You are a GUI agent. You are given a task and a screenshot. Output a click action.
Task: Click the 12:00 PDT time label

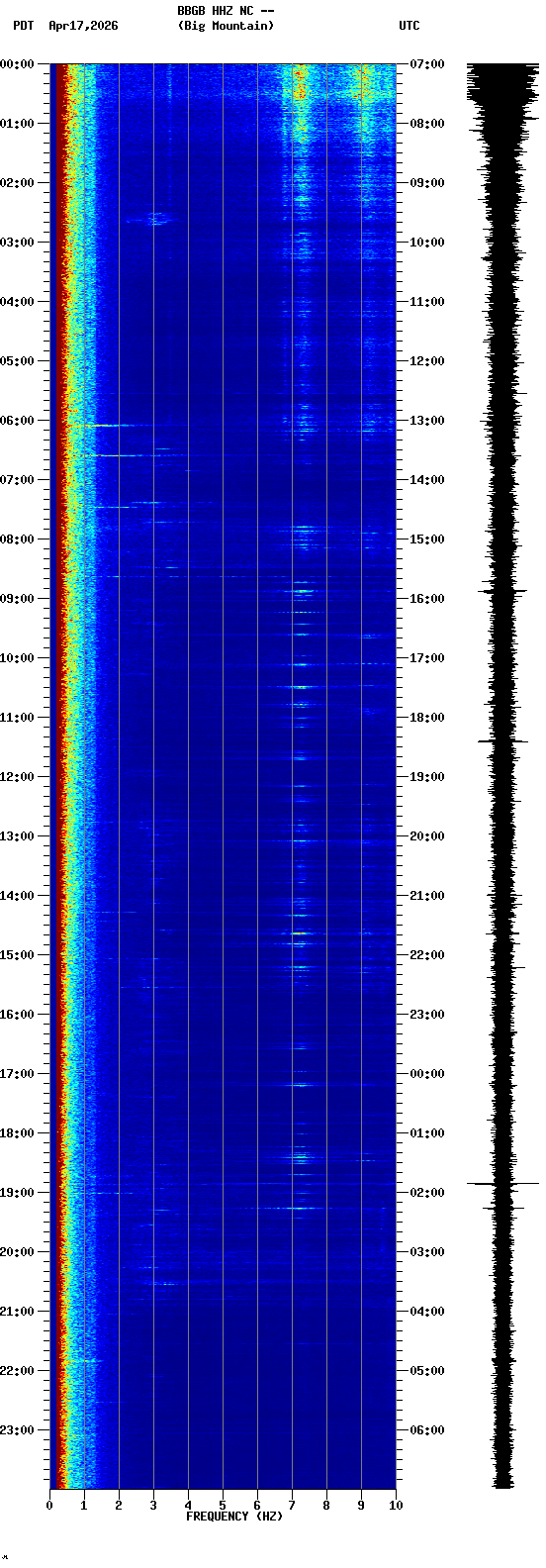(17, 777)
